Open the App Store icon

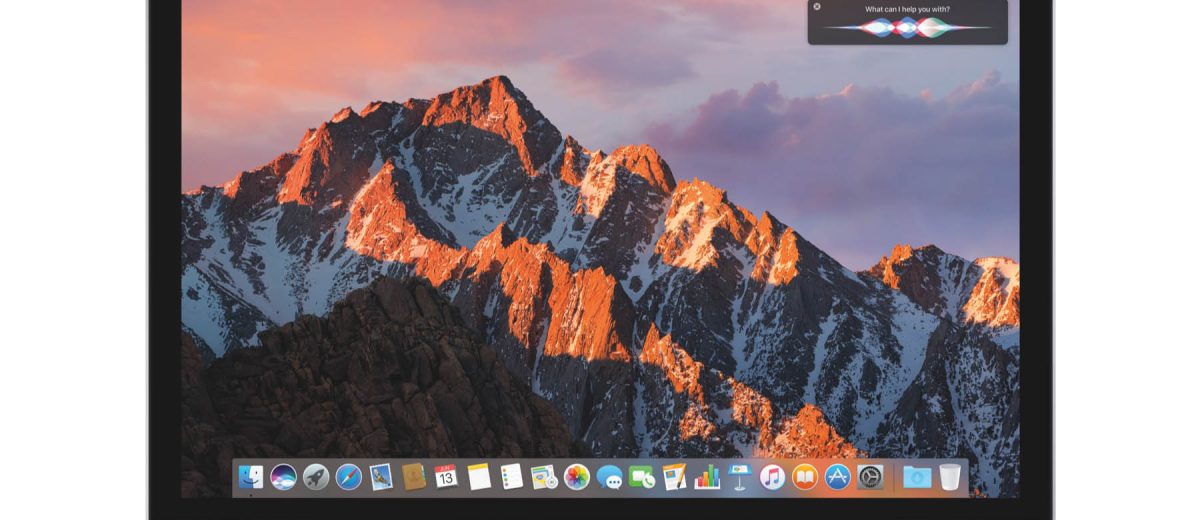[x=837, y=477]
